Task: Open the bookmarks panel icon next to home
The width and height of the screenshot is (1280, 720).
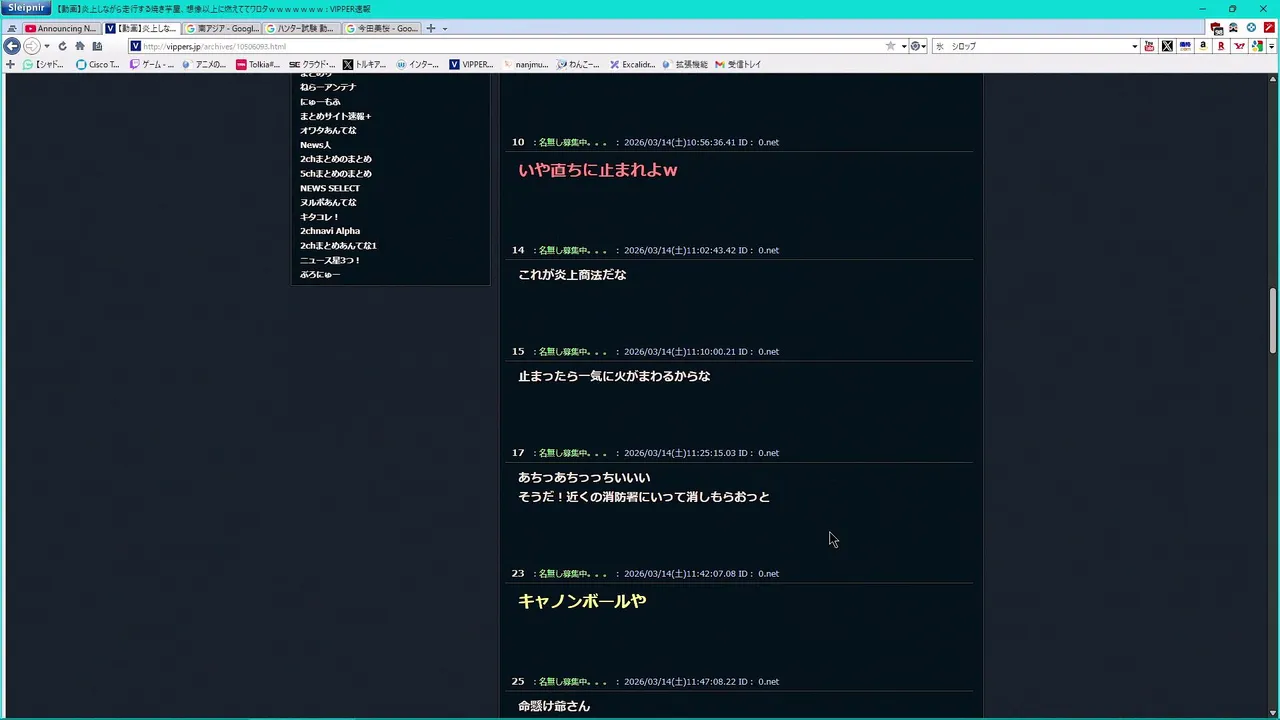Action: point(97,46)
